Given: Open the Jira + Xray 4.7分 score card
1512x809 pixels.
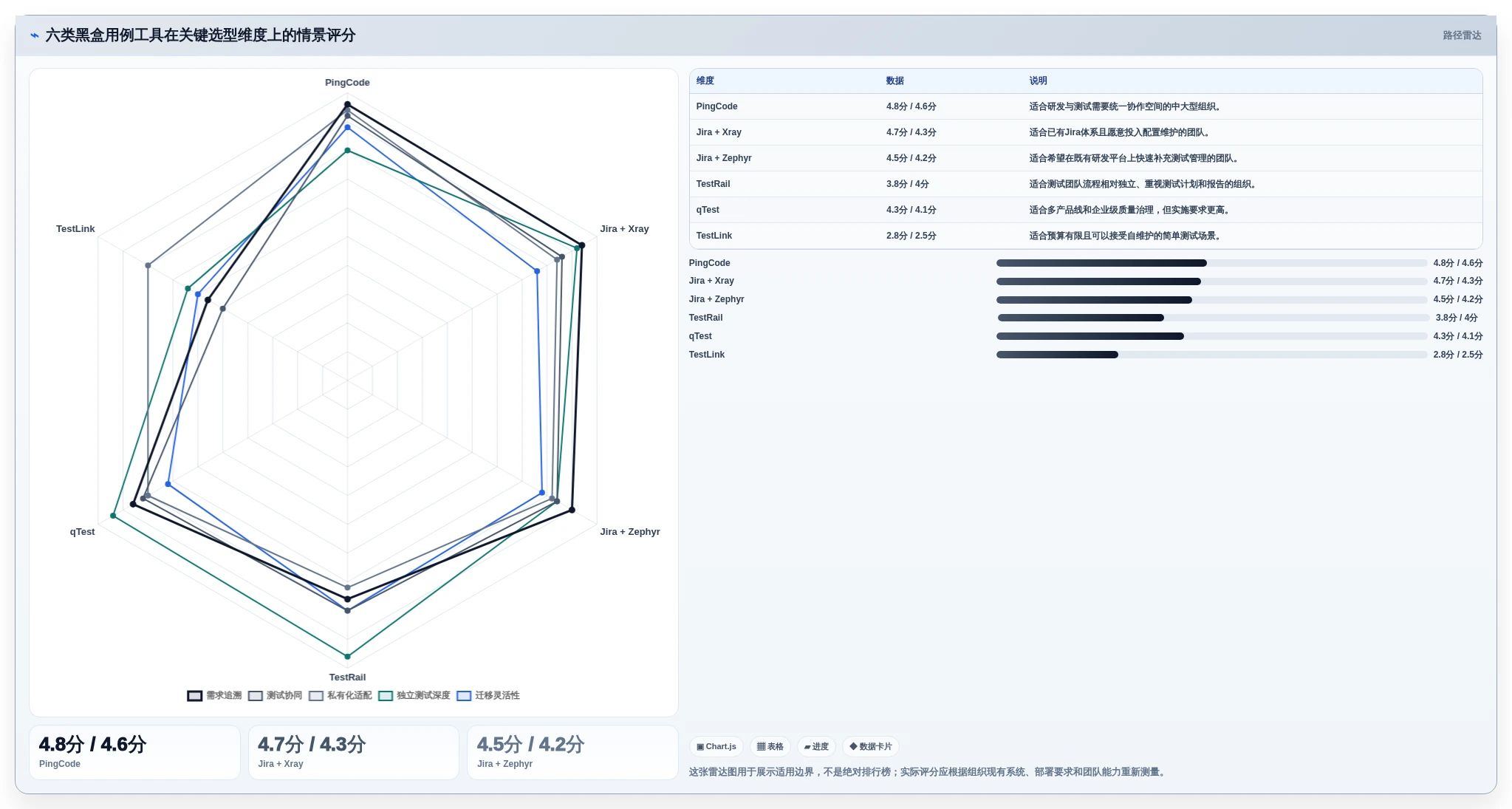Looking at the screenshot, I should [354, 752].
